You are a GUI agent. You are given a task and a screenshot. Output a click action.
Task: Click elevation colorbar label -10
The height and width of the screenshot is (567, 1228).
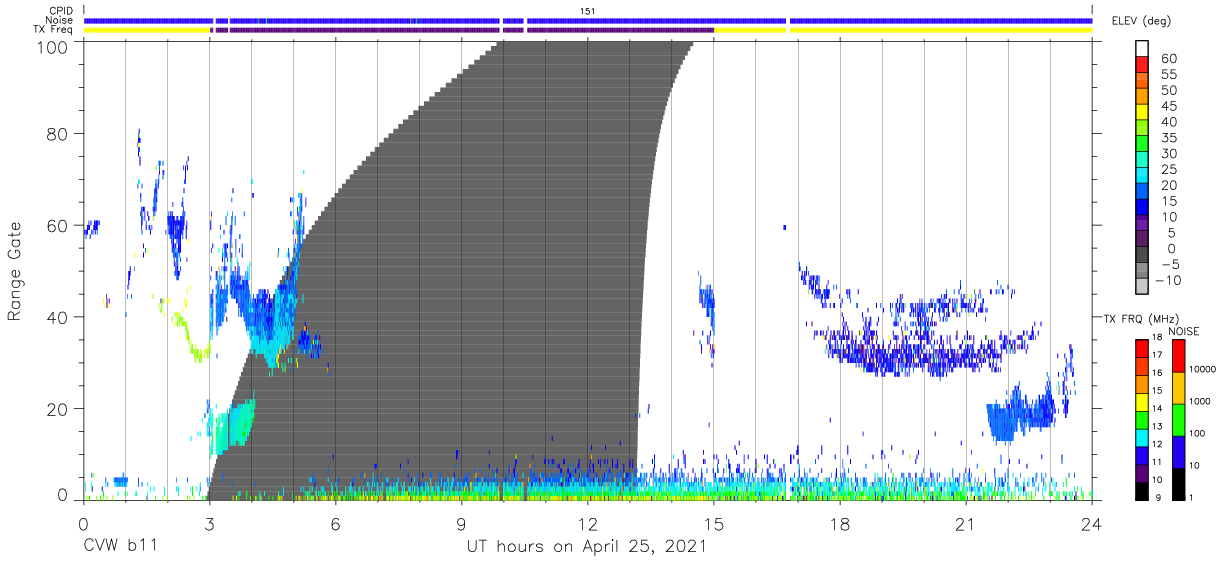click(x=1169, y=281)
